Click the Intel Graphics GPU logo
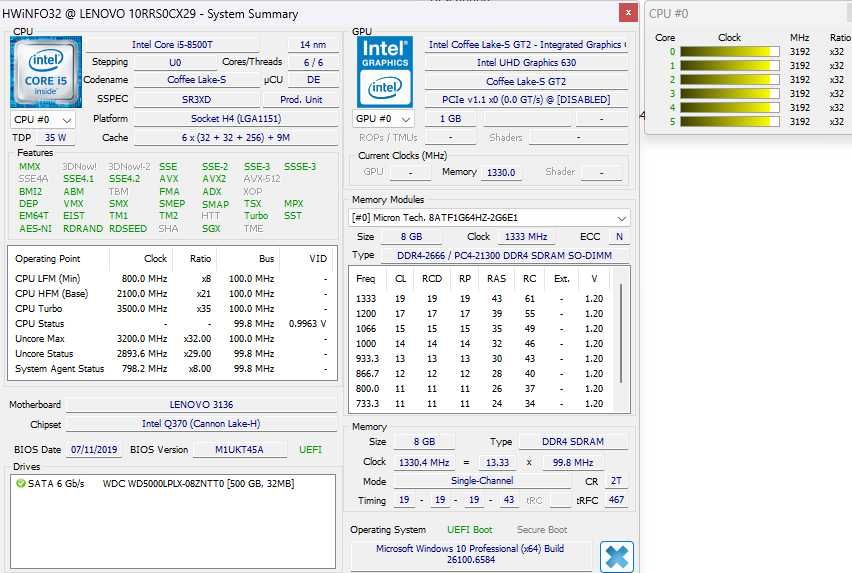Viewport: 852px width, 573px height. (385, 72)
